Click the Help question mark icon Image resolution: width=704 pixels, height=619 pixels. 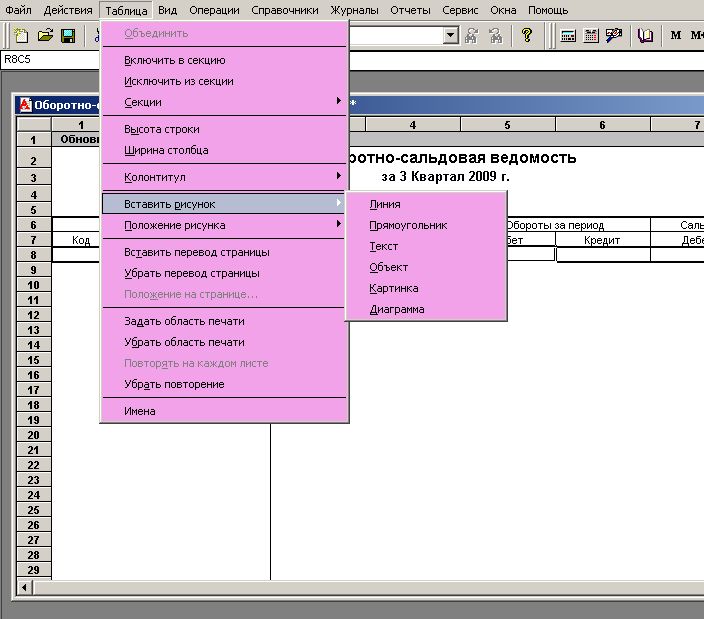[x=527, y=35]
